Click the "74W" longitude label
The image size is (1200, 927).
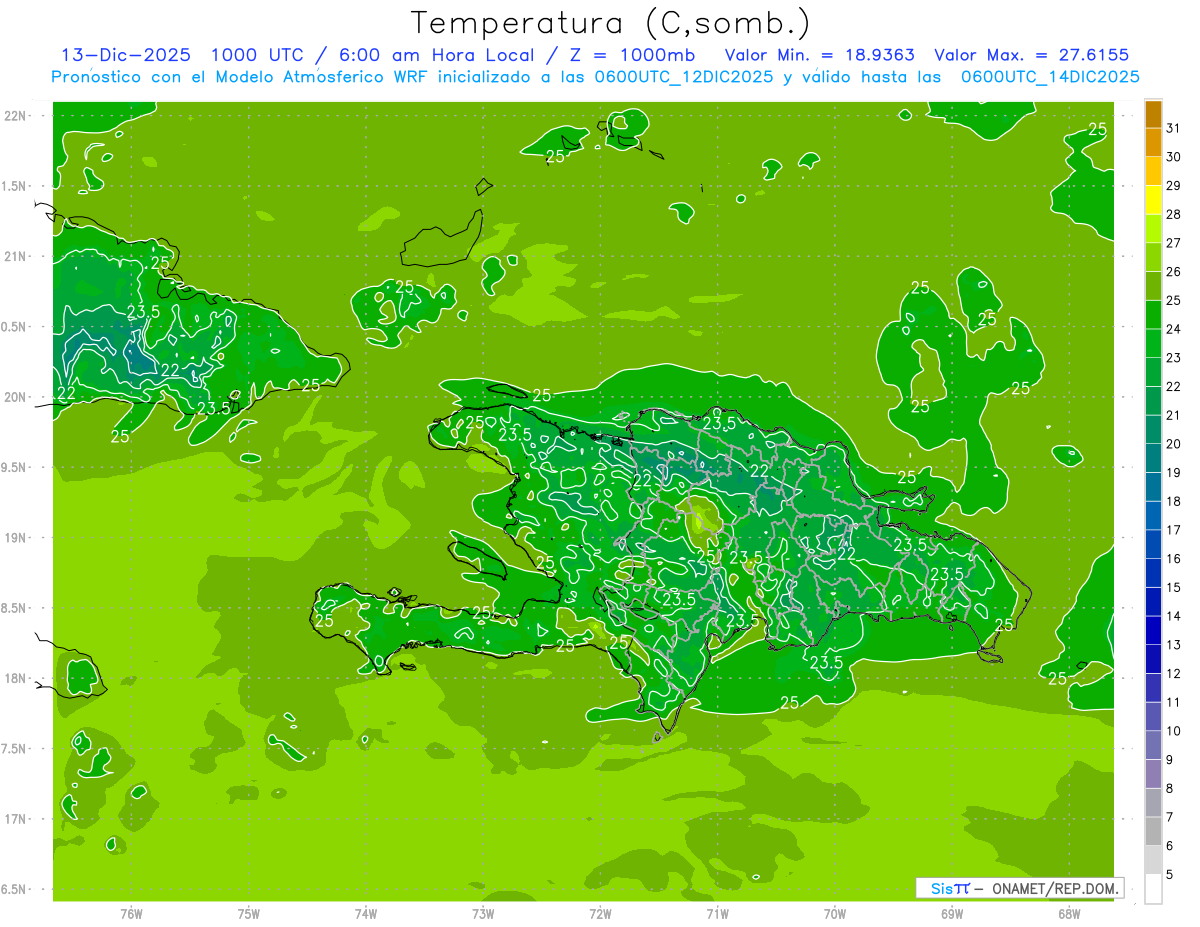tap(366, 914)
